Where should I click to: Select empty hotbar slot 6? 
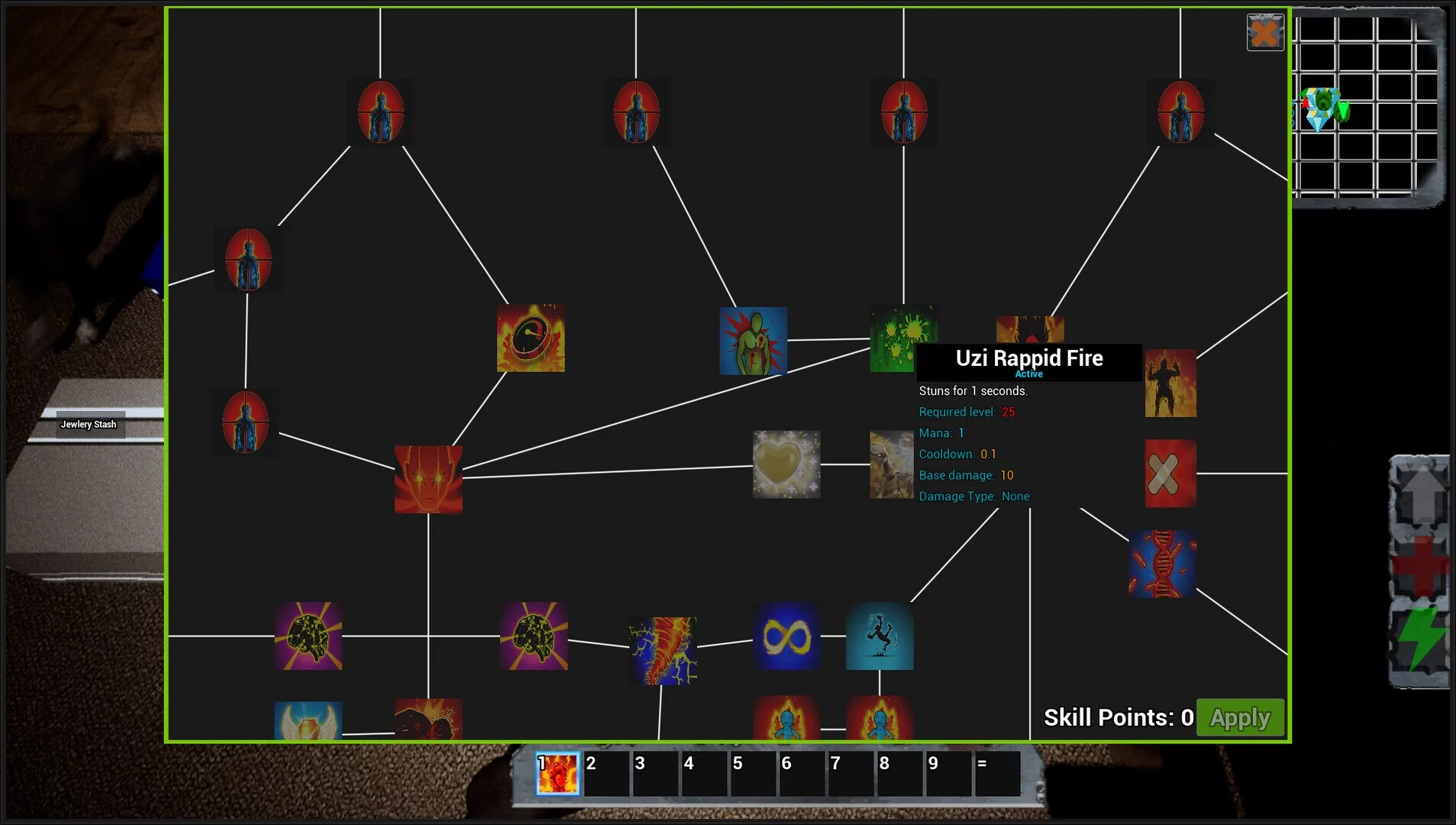click(802, 773)
